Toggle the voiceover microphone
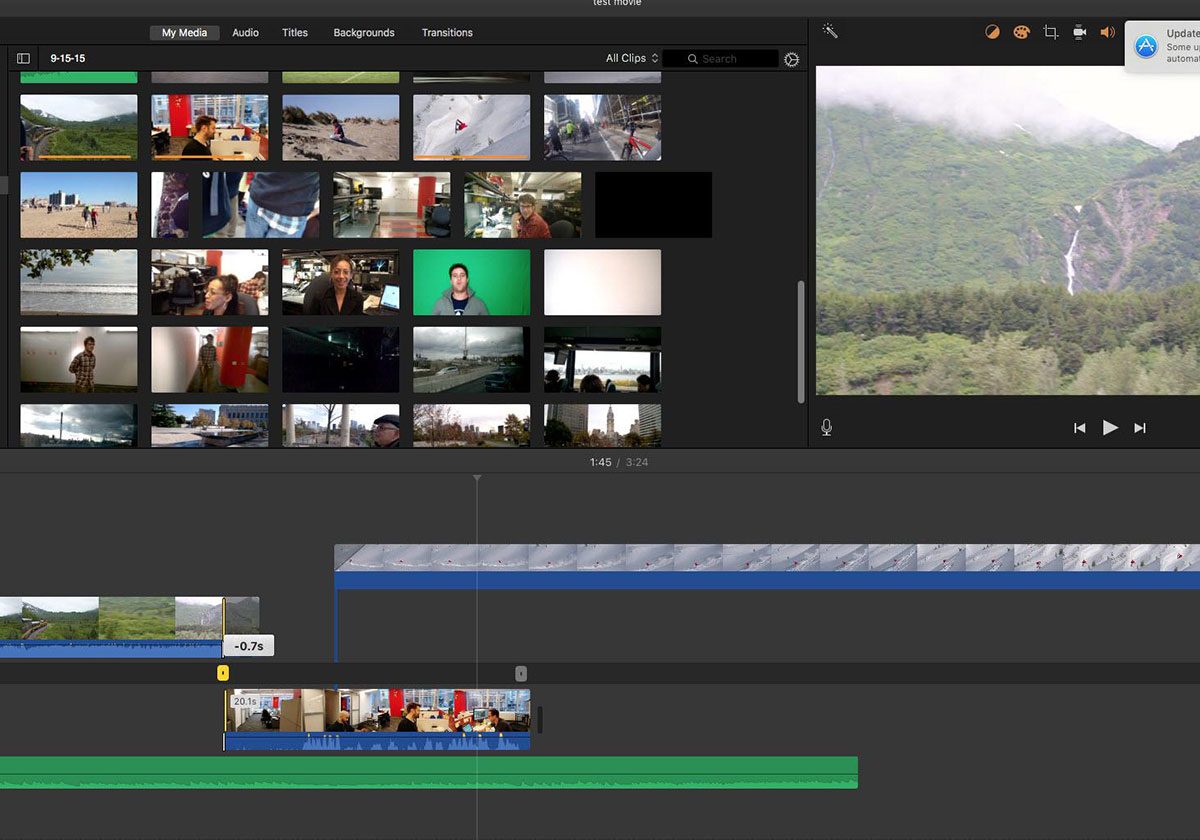This screenshot has width=1200, height=840. [827, 427]
